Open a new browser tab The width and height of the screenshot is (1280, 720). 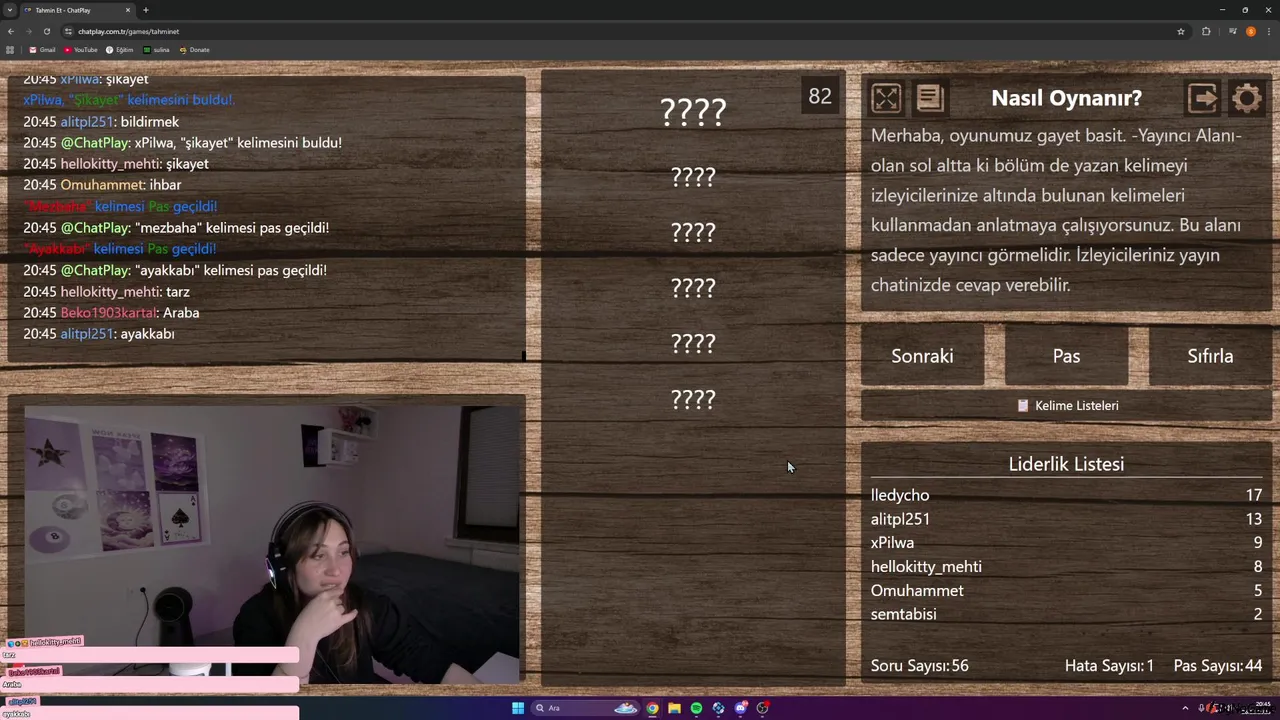tap(146, 10)
